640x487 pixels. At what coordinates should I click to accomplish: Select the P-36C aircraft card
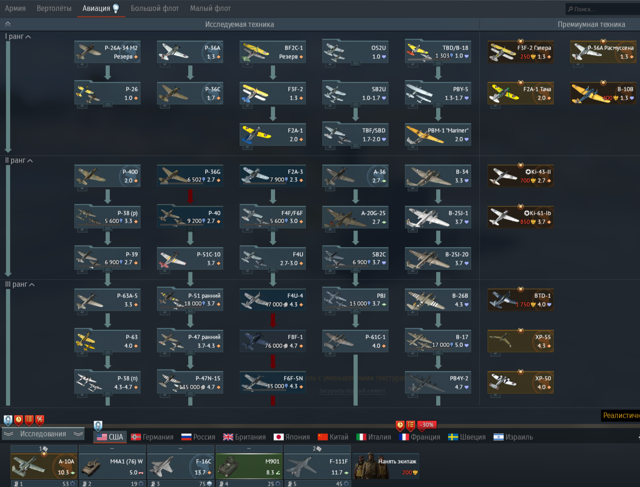(x=190, y=93)
